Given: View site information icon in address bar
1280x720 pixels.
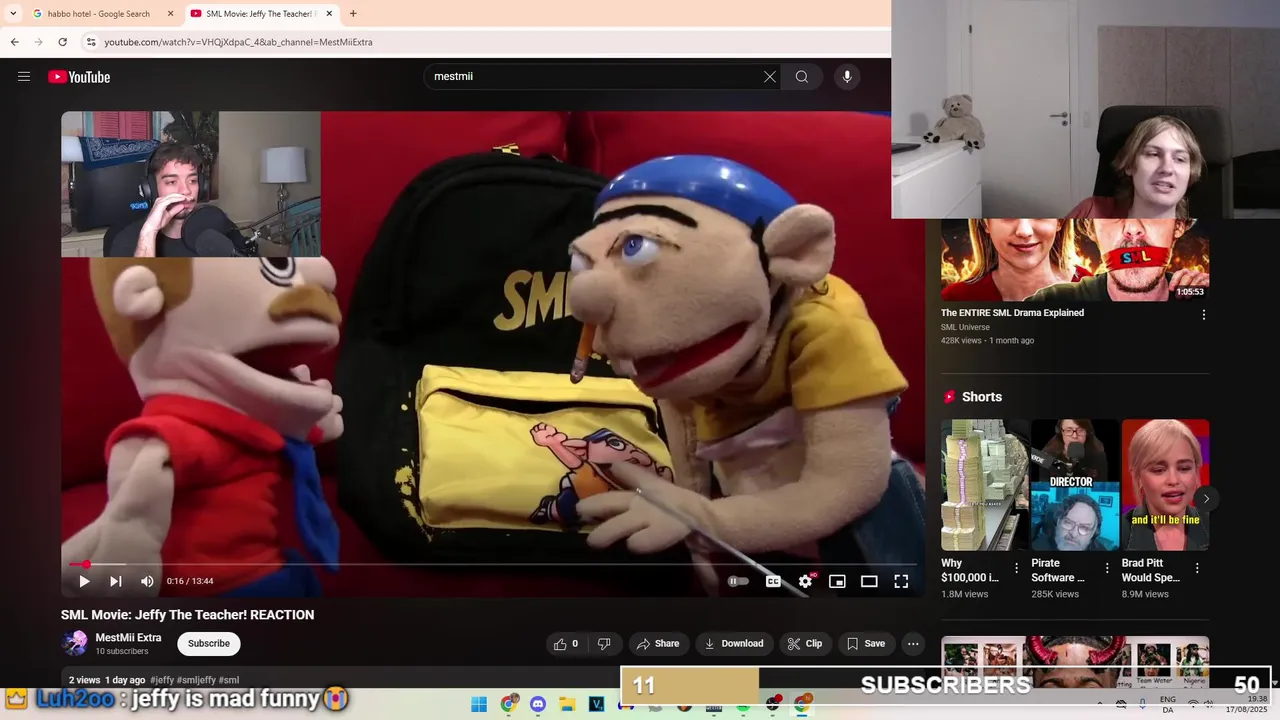Looking at the screenshot, I should [91, 42].
